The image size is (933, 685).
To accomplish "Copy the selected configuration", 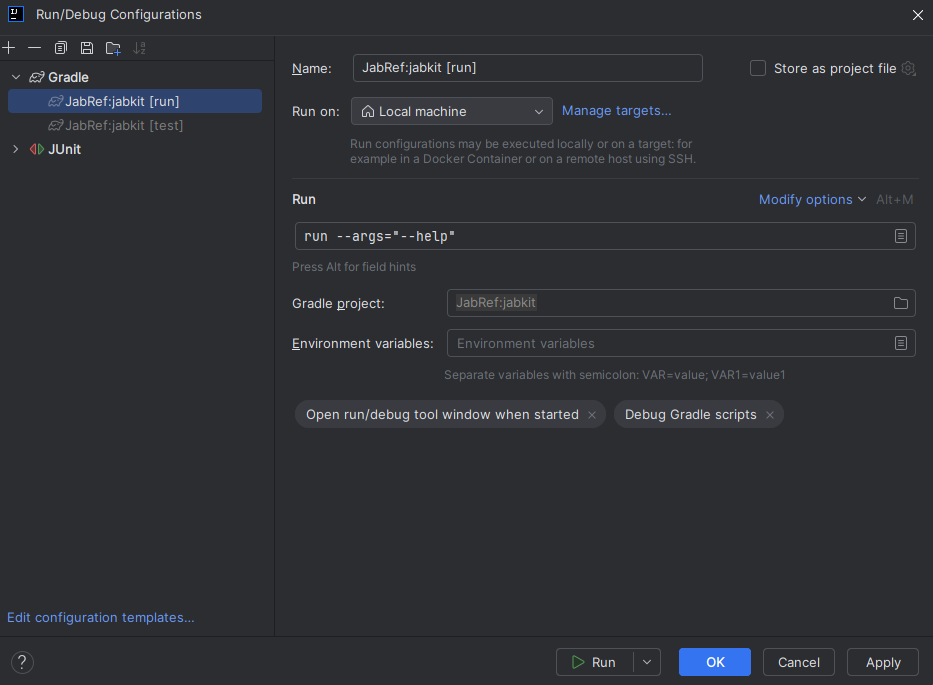I will [x=61, y=48].
